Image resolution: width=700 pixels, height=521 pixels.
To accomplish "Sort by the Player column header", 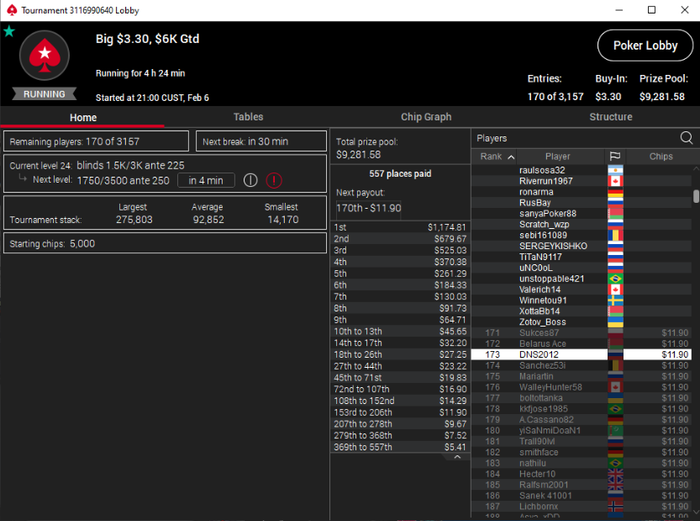I will (558, 156).
